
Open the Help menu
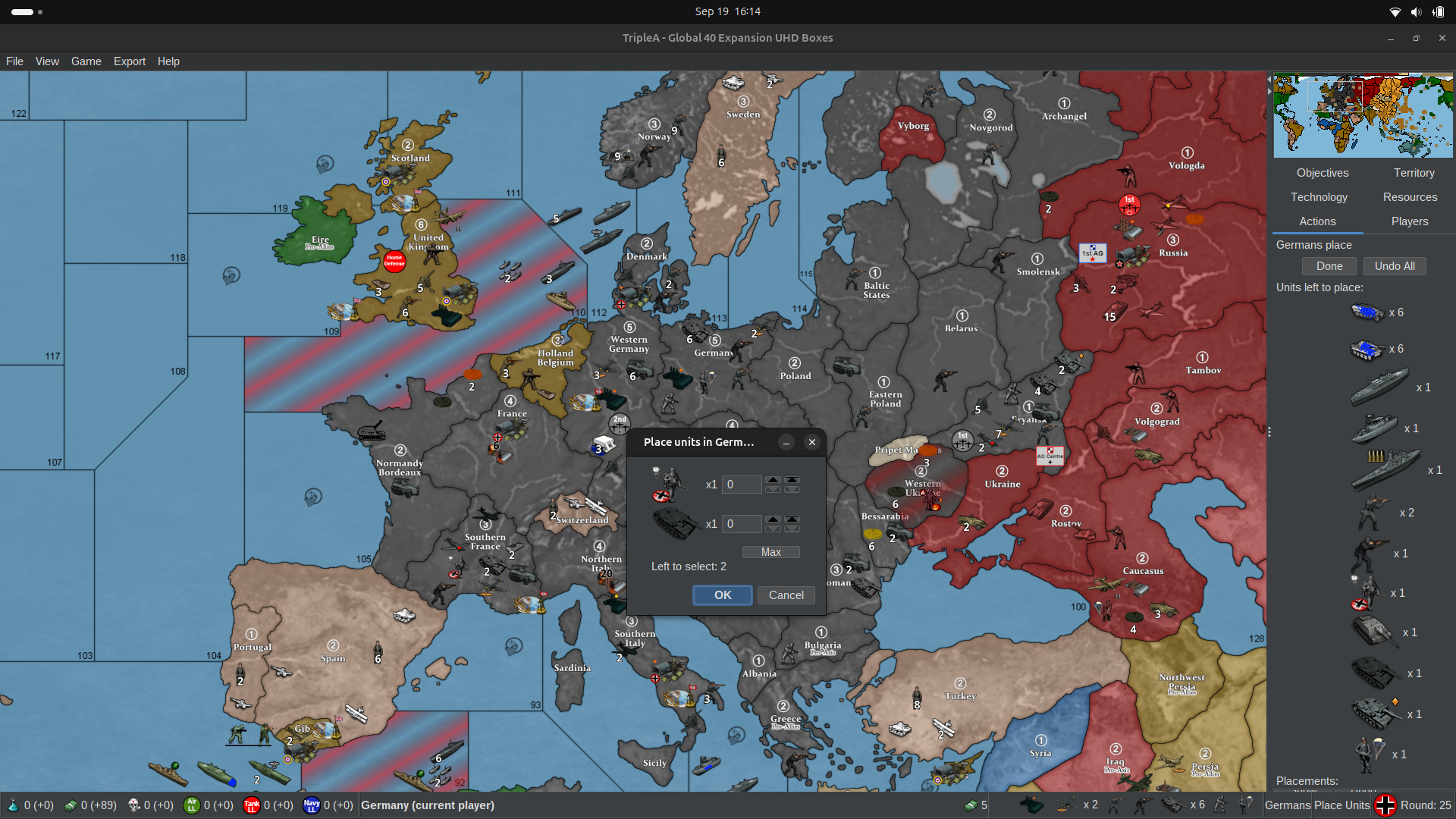(168, 61)
